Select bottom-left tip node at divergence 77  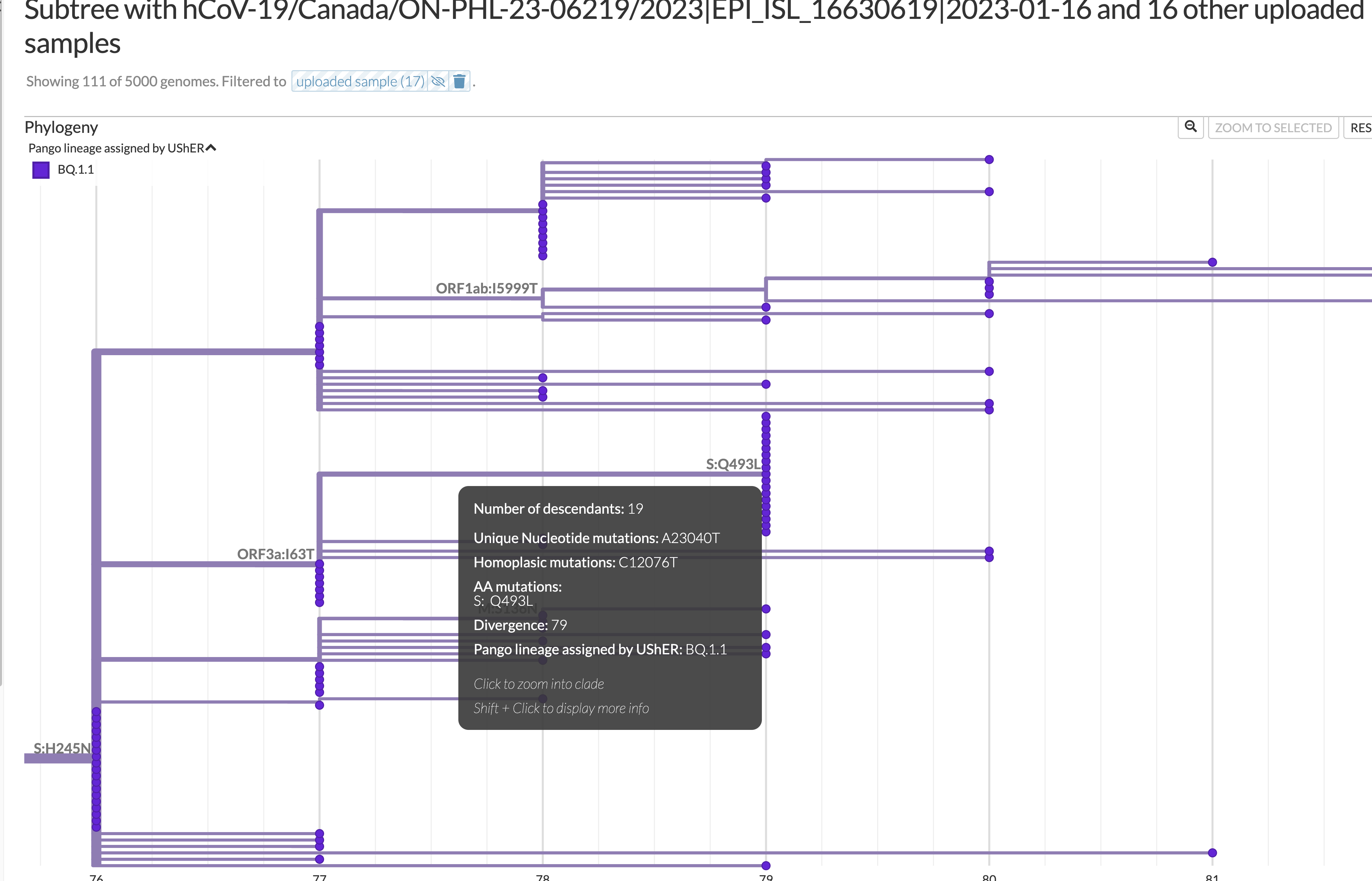pos(320,859)
